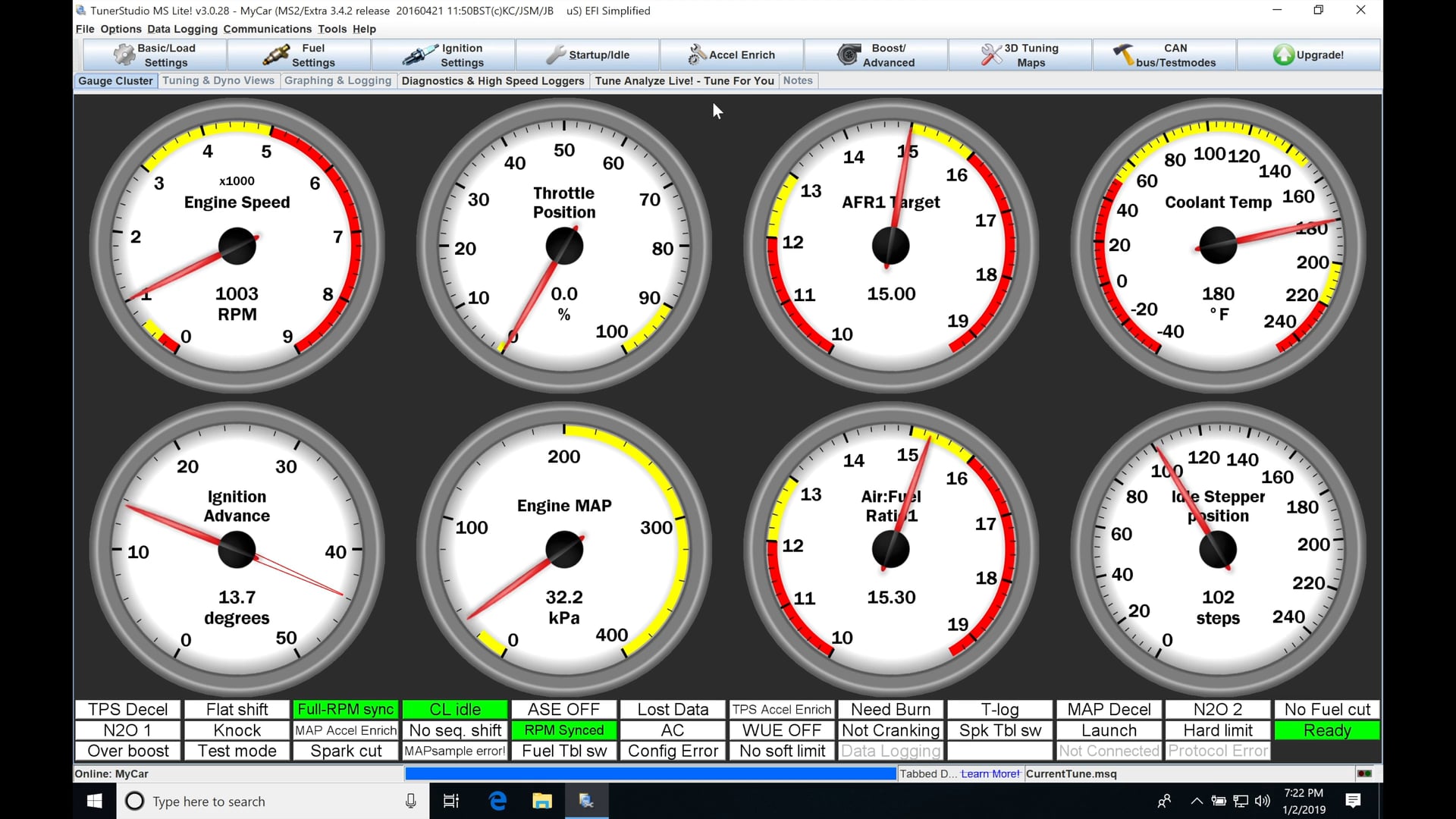Open Diagnostics & High Speed Loggers tab
Screen dimensions: 1456x819
(x=492, y=80)
